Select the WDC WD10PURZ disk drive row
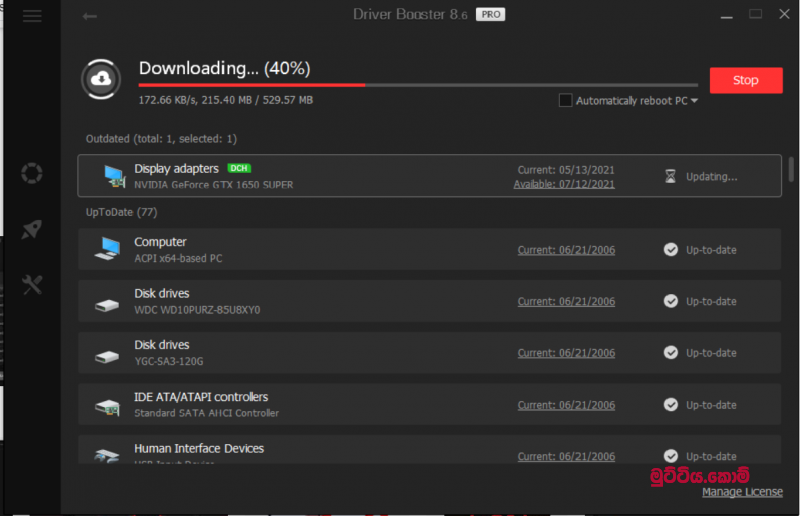 coord(430,301)
